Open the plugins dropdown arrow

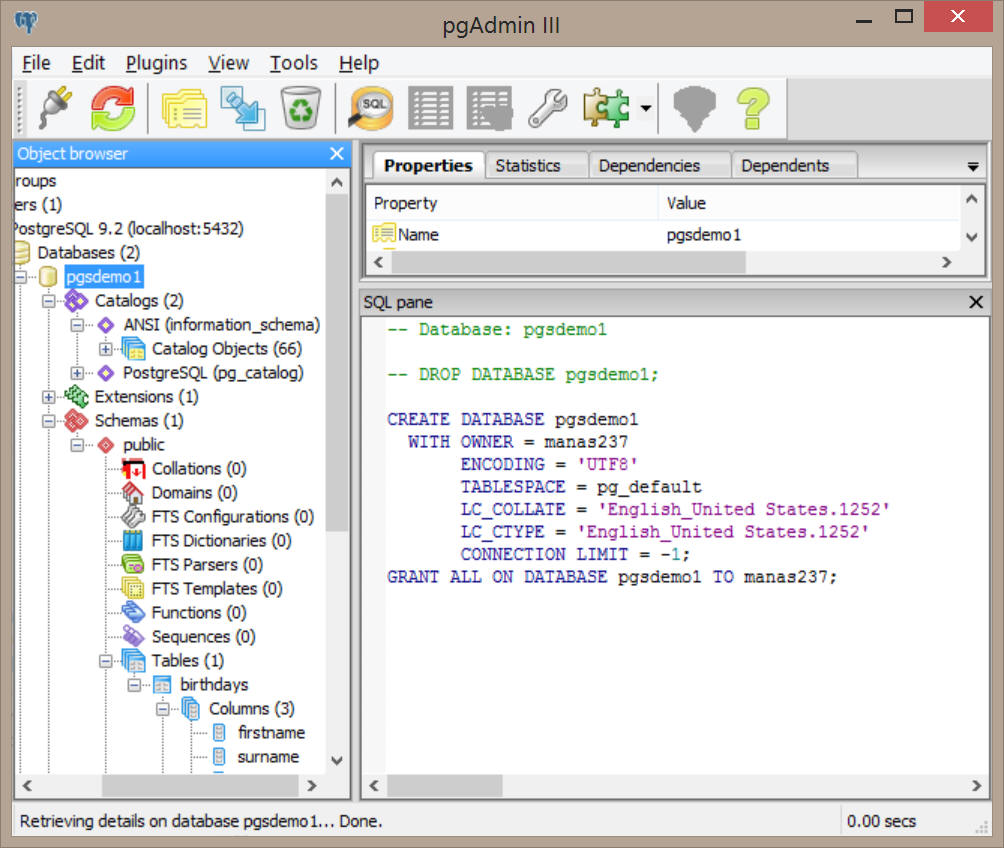646,108
